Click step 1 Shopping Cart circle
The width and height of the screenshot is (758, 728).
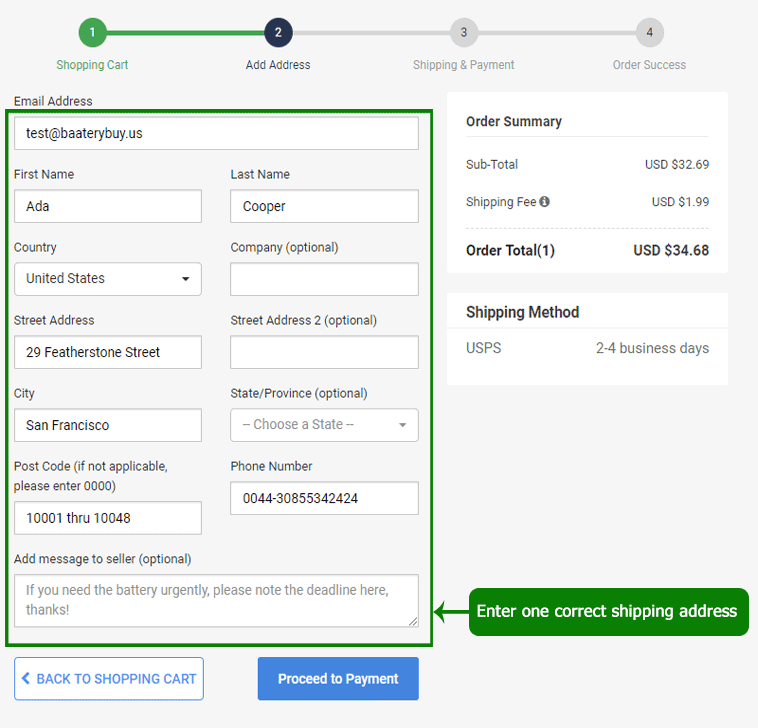(x=92, y=32)
